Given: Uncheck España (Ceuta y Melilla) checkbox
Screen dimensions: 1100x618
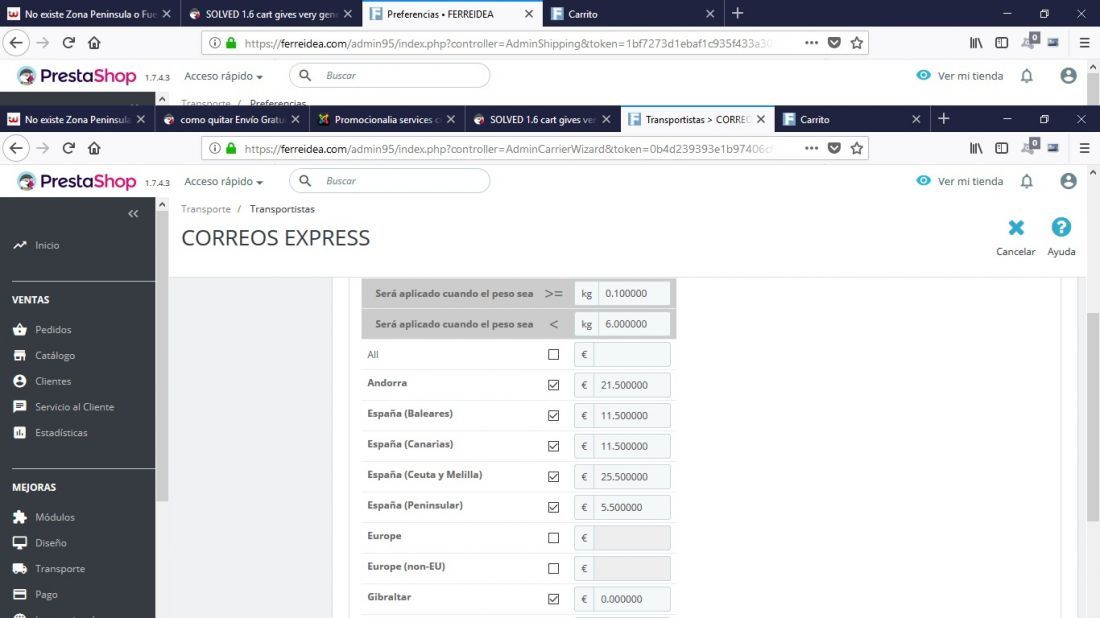Looking at the screenshot, I should click(554, 476).
